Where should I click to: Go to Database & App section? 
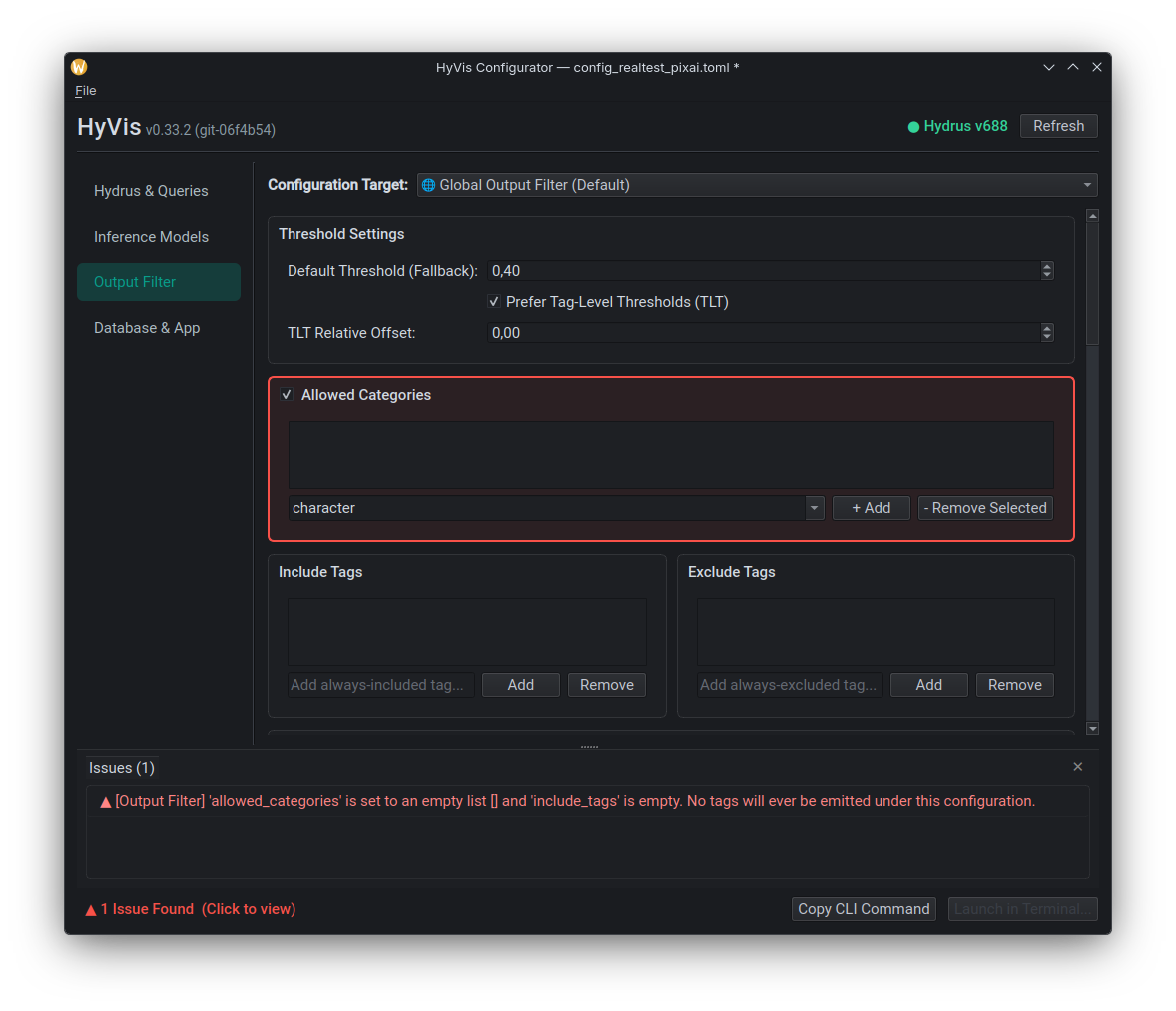click(159, 327)
